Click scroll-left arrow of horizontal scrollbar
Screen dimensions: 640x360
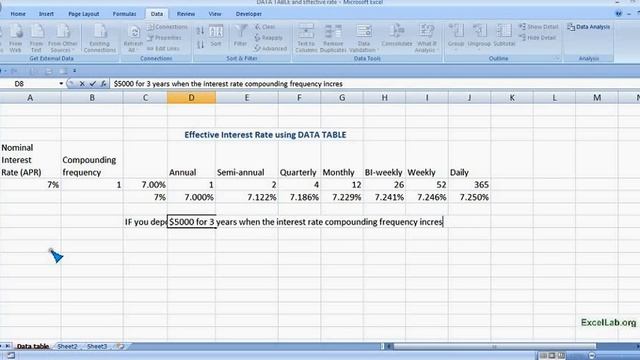click(x=389, y=347)
